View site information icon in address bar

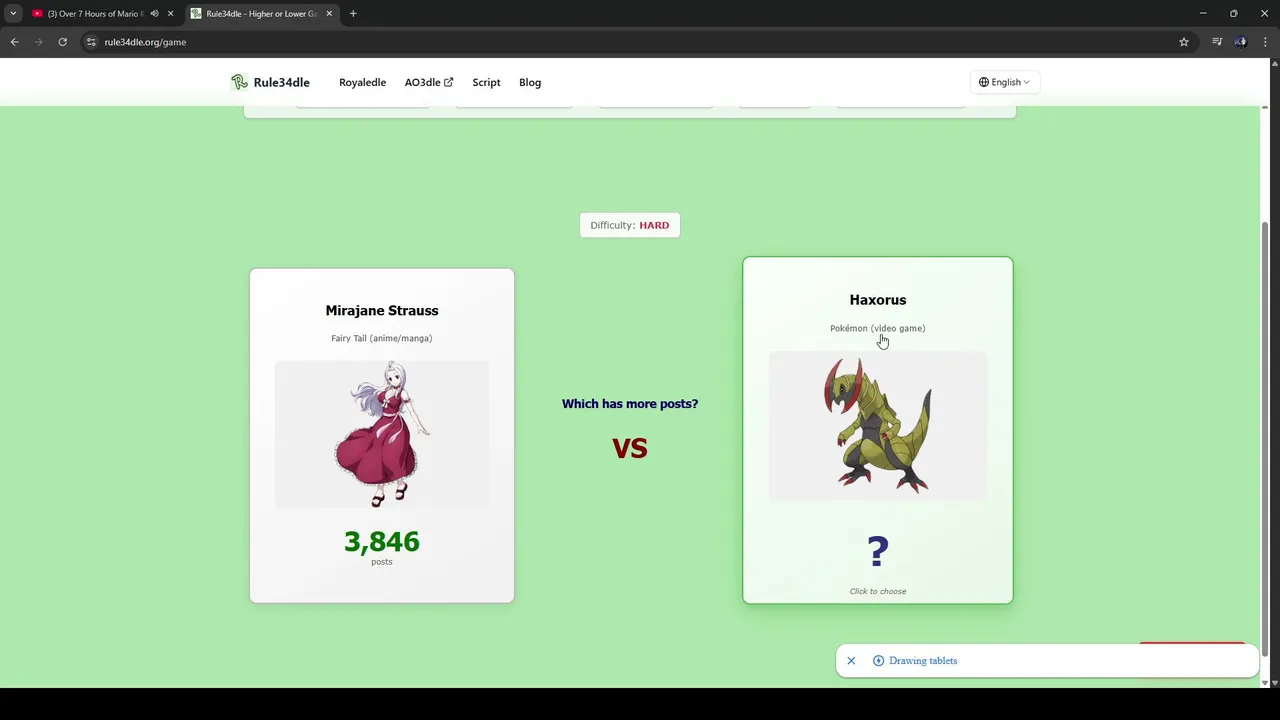coord(91,42)
